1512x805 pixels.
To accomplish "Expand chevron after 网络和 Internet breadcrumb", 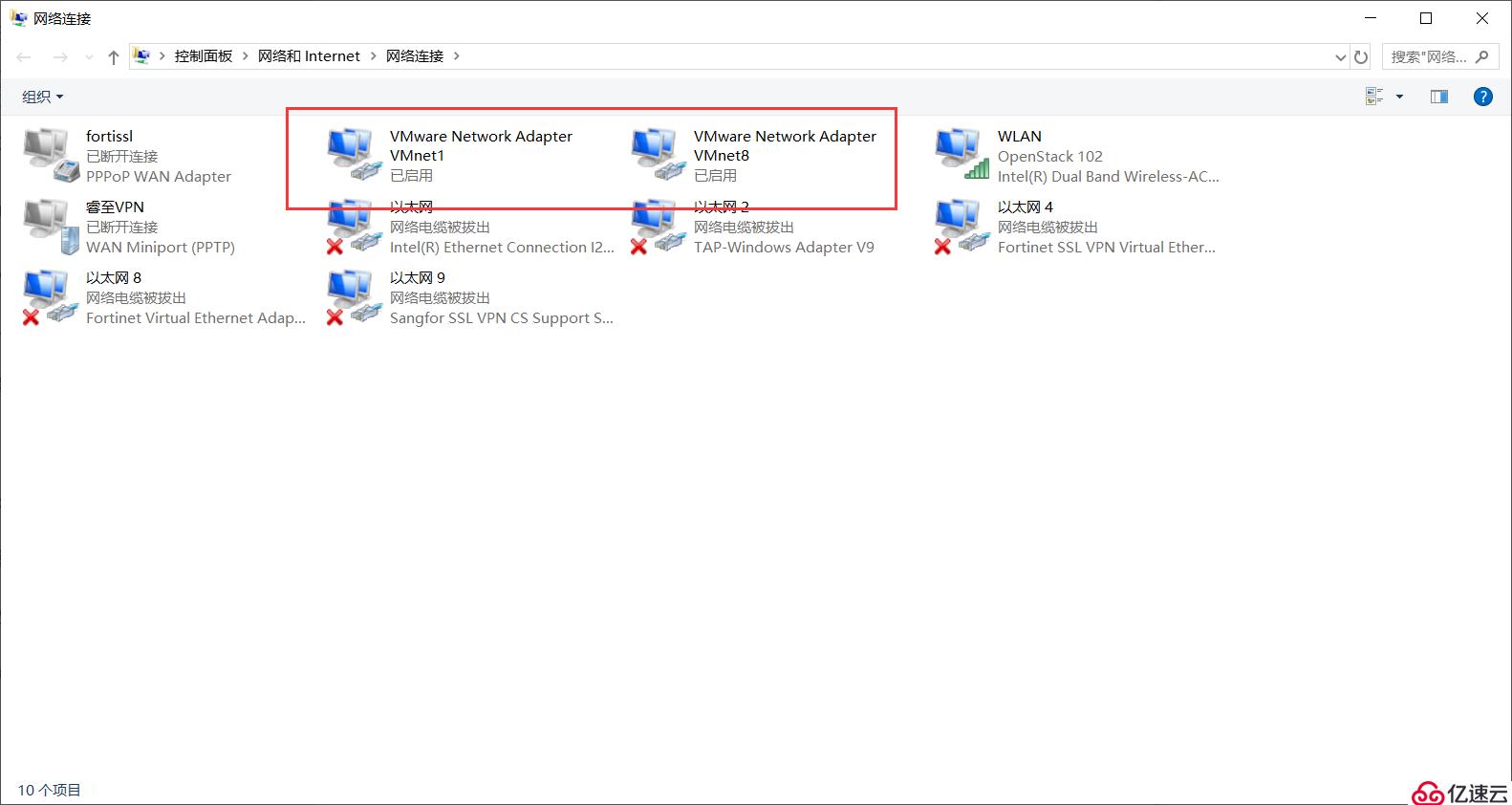I will (374, 56).
